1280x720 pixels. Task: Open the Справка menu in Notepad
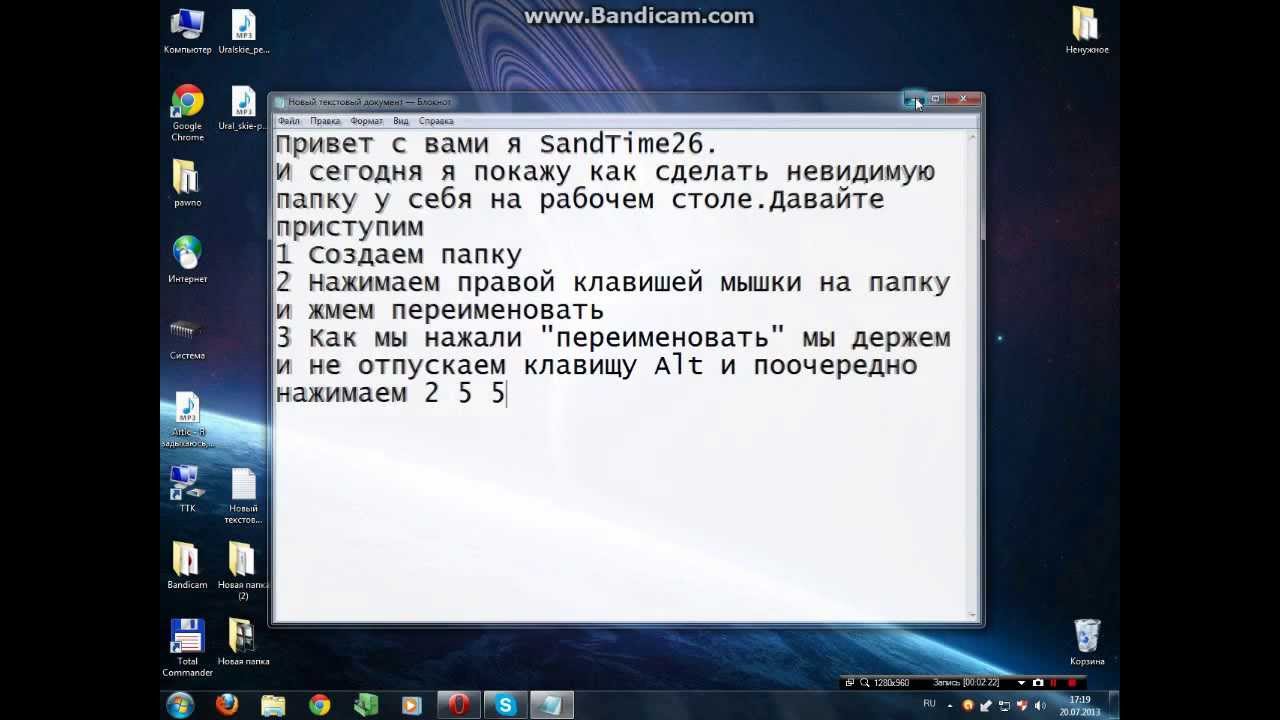click(436, 121)
